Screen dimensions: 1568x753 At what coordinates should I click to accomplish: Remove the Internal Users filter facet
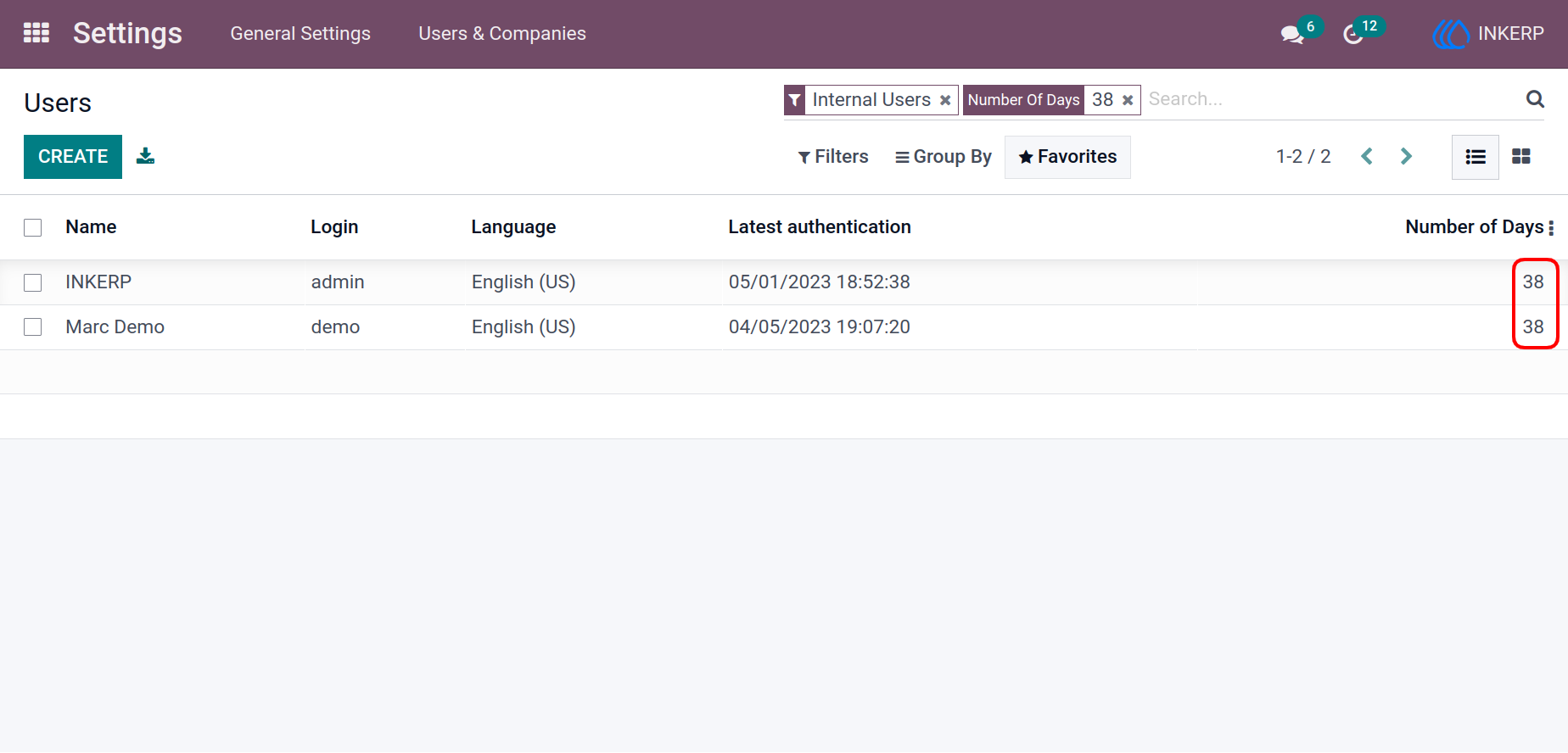[945, 100]
